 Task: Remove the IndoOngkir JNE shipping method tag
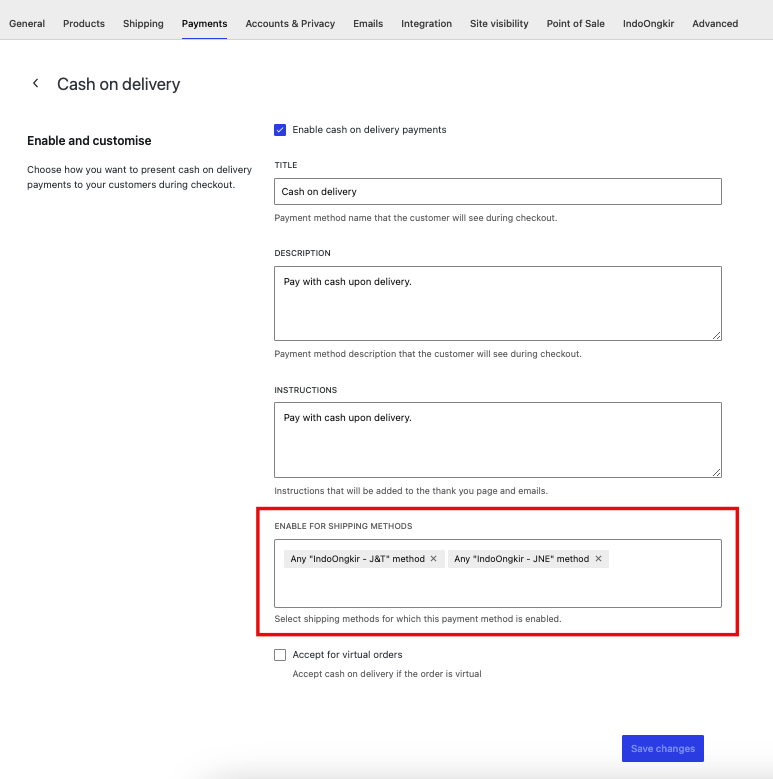599,559
